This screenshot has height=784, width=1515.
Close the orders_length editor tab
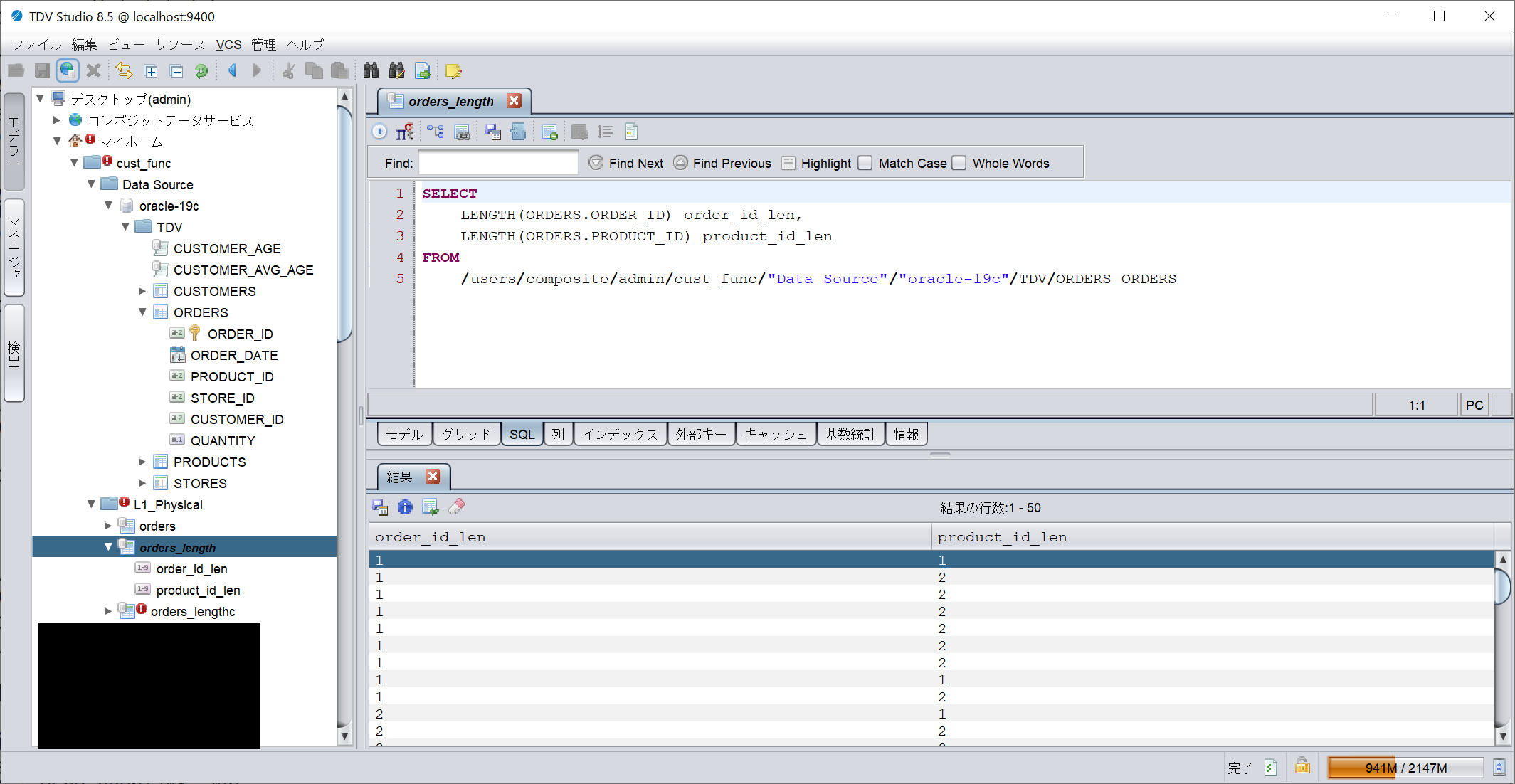click(x=514, y=101)
